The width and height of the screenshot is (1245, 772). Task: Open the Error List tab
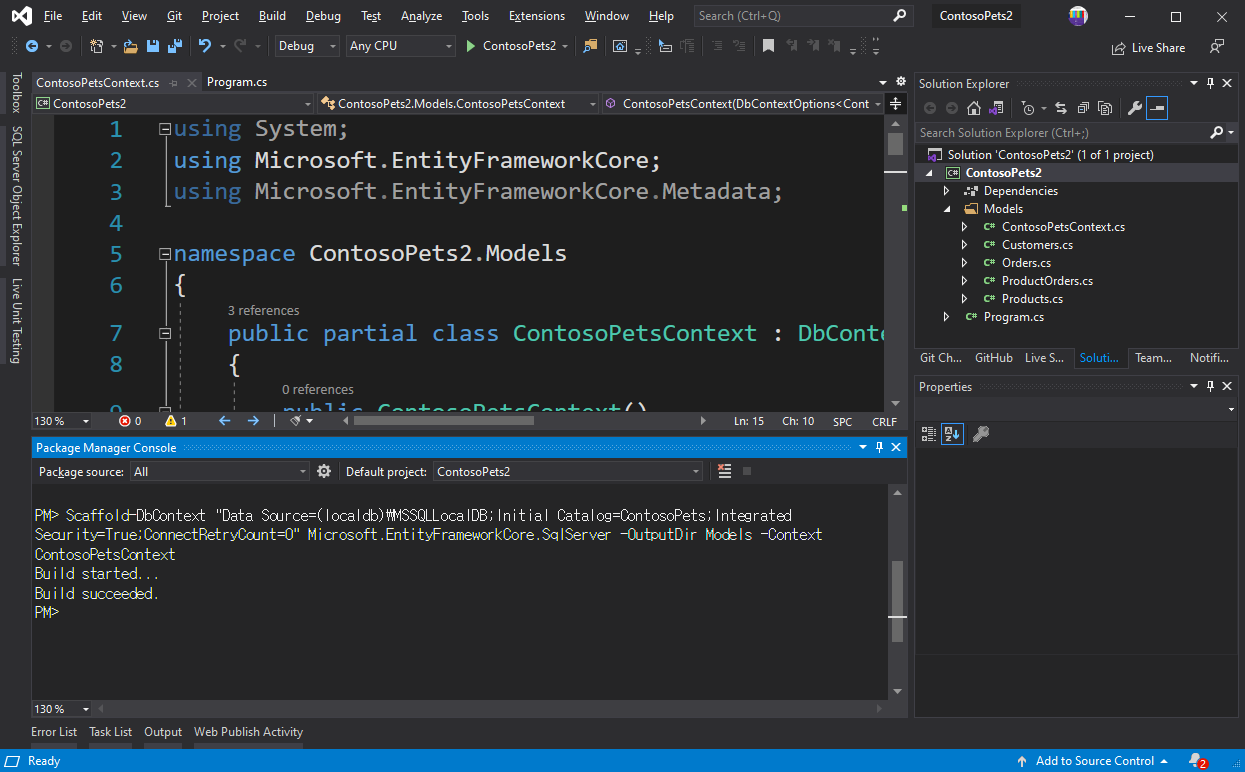pos(54,732)
